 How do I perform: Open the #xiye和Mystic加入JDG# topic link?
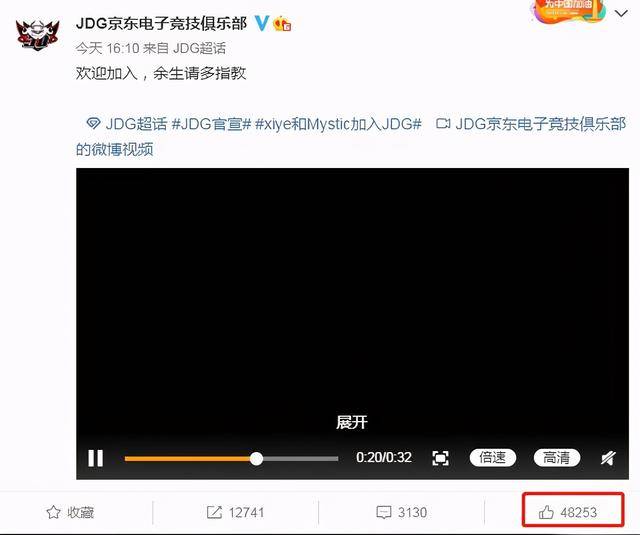tap(338, 124)
